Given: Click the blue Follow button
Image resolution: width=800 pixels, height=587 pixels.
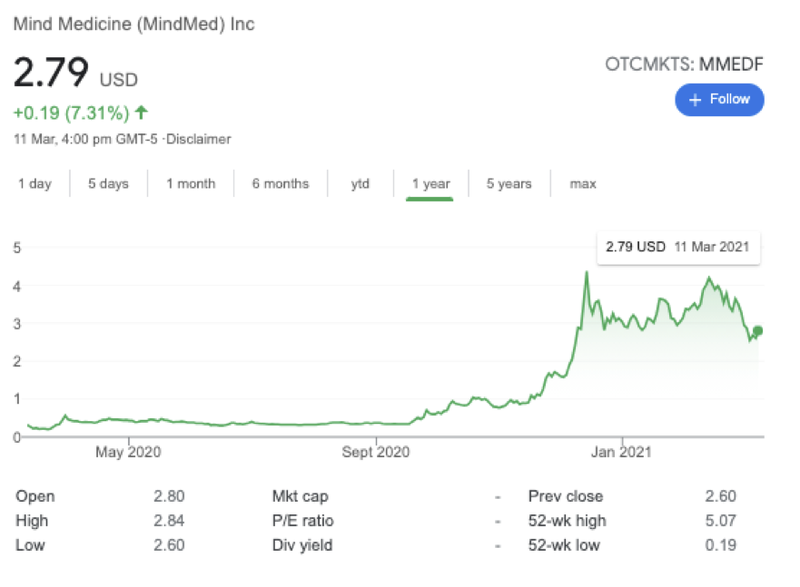Looking at the screenshot, I should (719, 99).
